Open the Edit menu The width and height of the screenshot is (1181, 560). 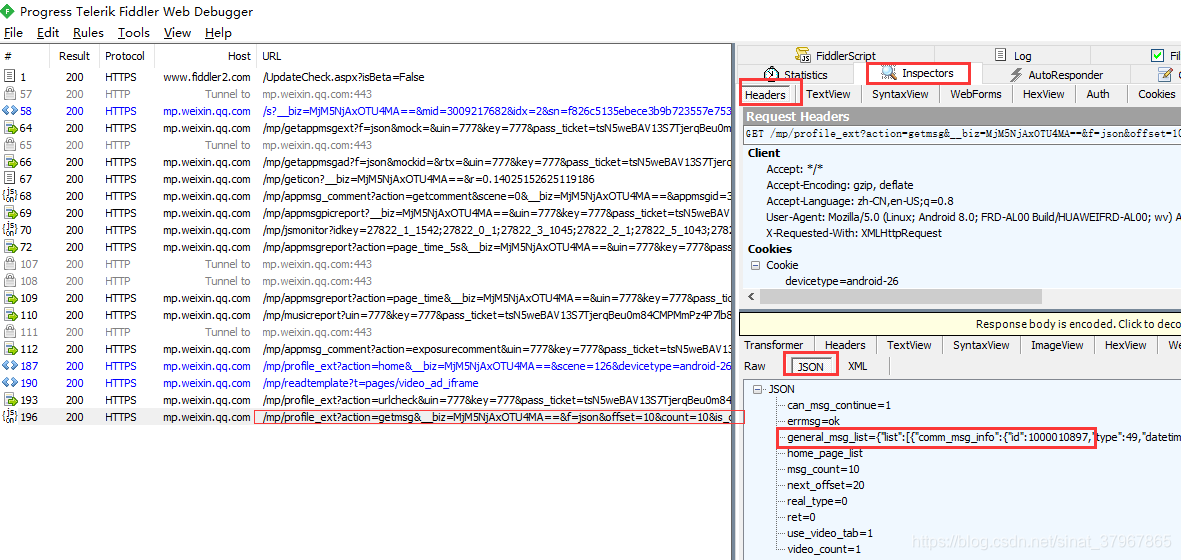point(48,33)
